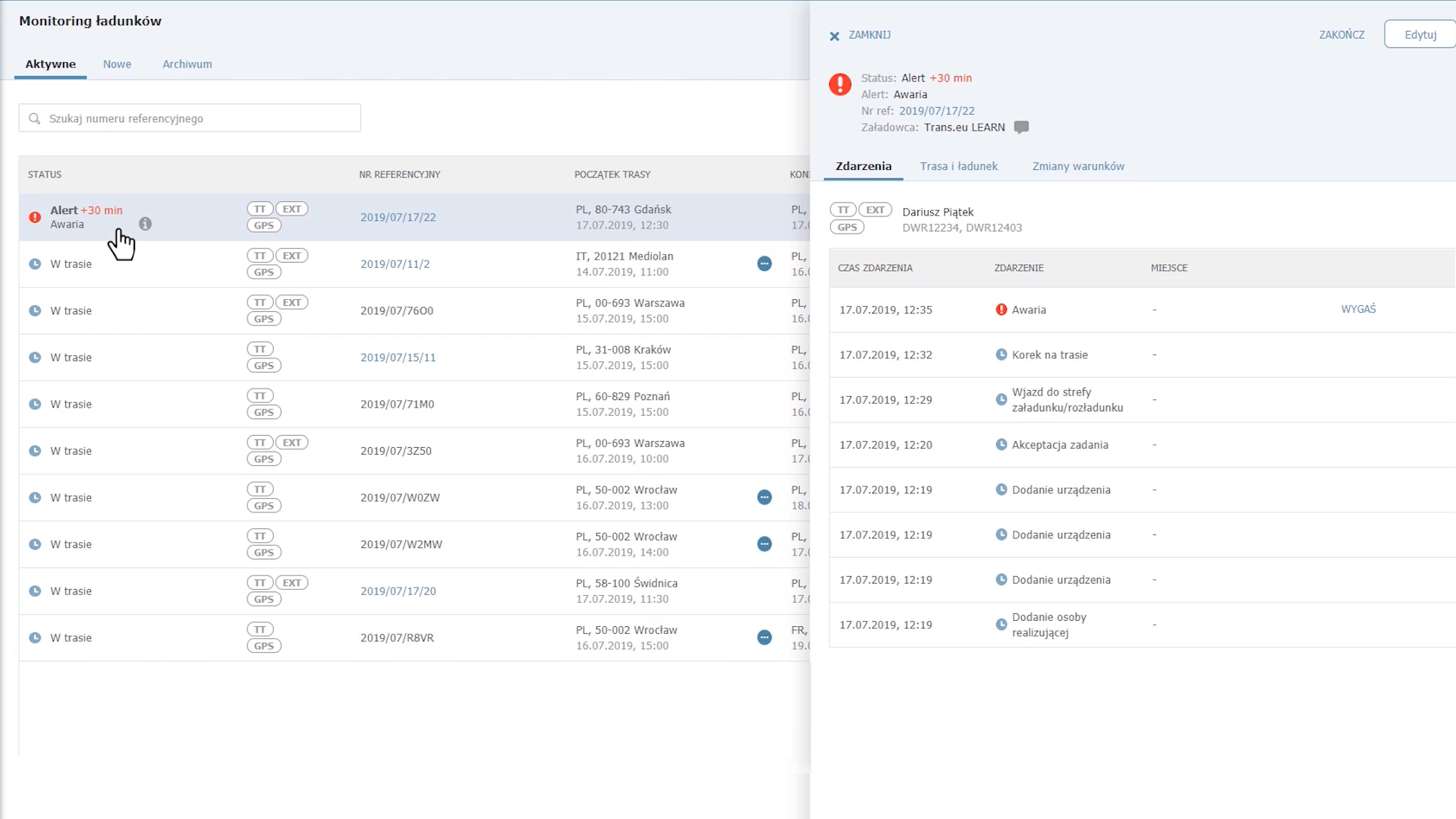Click the 'Wjazd do strefy załadunku/rozładunku' event
Screen dimensions: 1456x819
[1068, 400]
